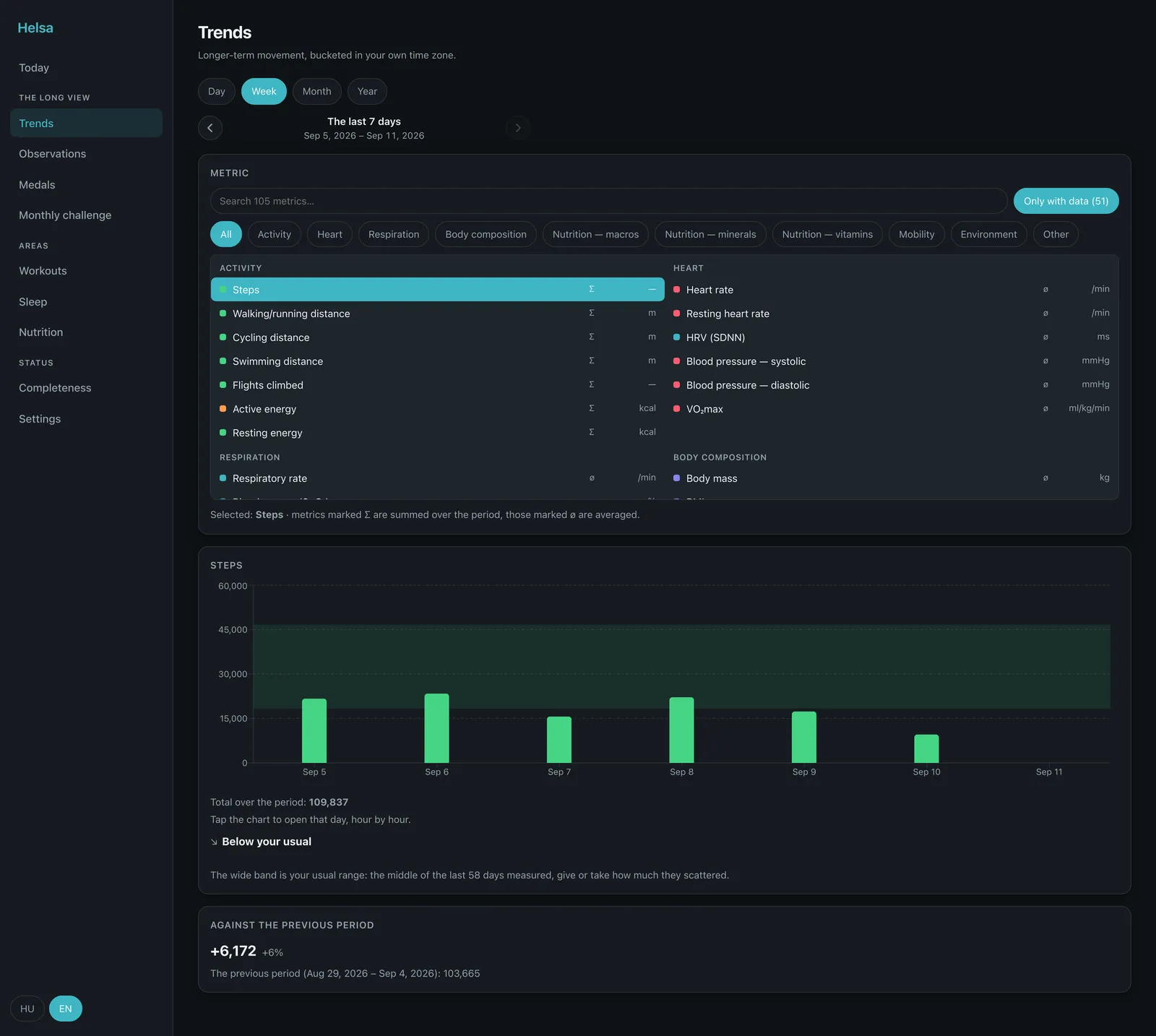The width and height of the screenshot is (1156, 1036).
Task: Filter metrics by Heart category
Action: (x=329, y=234)
